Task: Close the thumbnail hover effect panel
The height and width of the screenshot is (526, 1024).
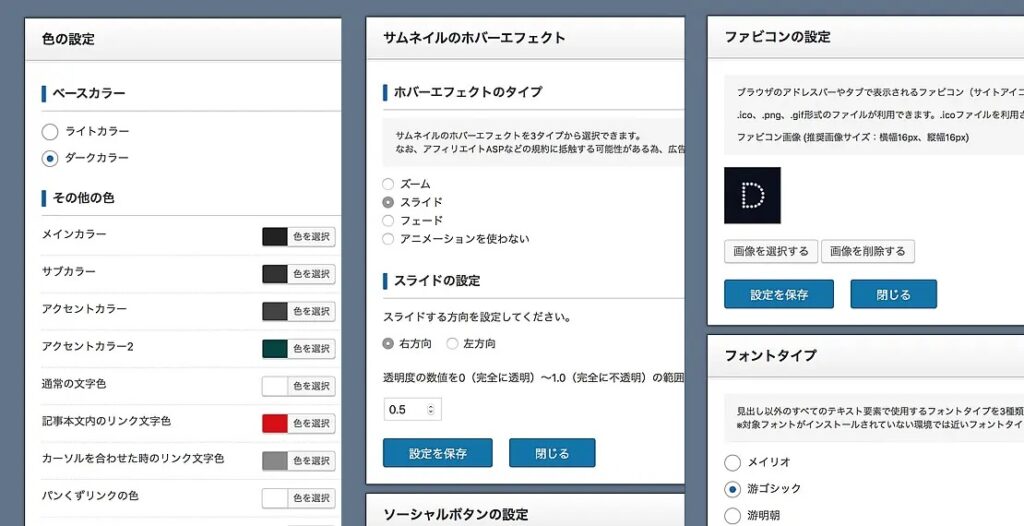Action: click(x=552, y=453)
